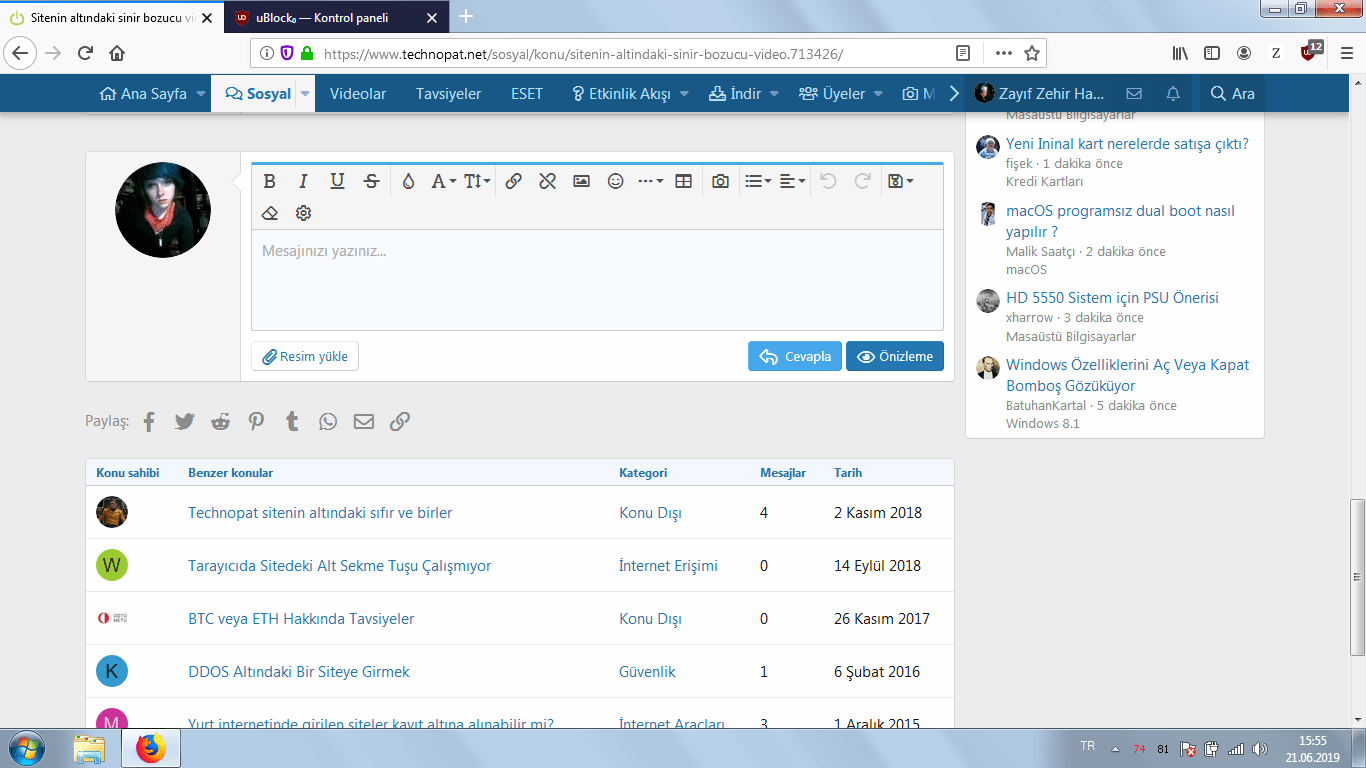The width and height of the screenshot is (1366, 768).
Task: Open the Firefox hamburger menu
Action: (x=1346, y=53)
